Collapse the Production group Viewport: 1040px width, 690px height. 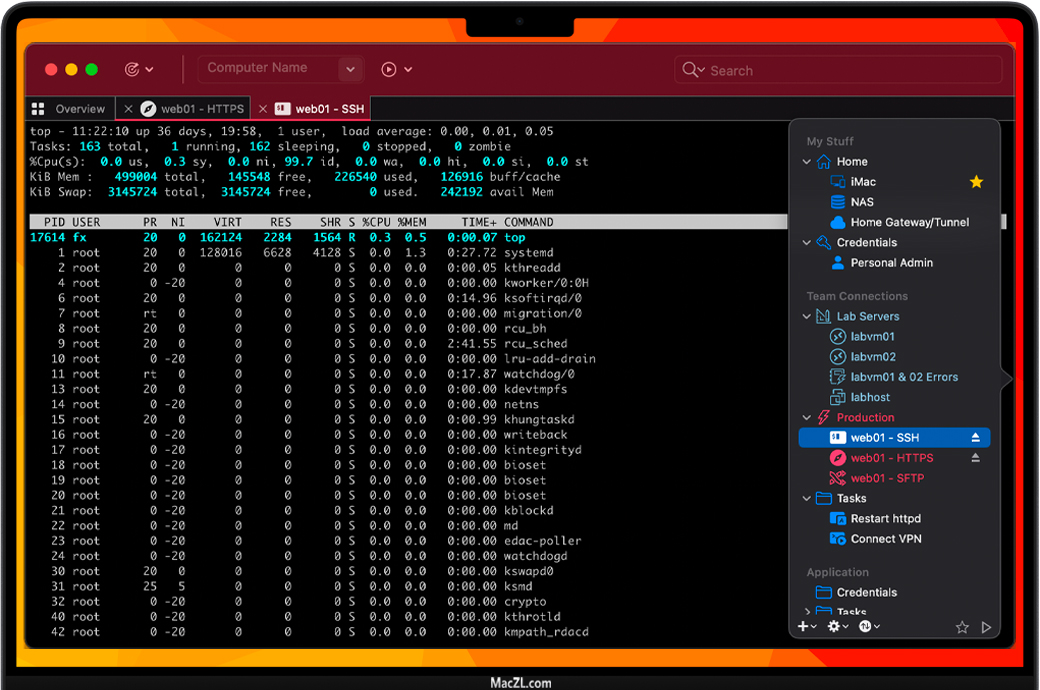(x=808, y=418)
